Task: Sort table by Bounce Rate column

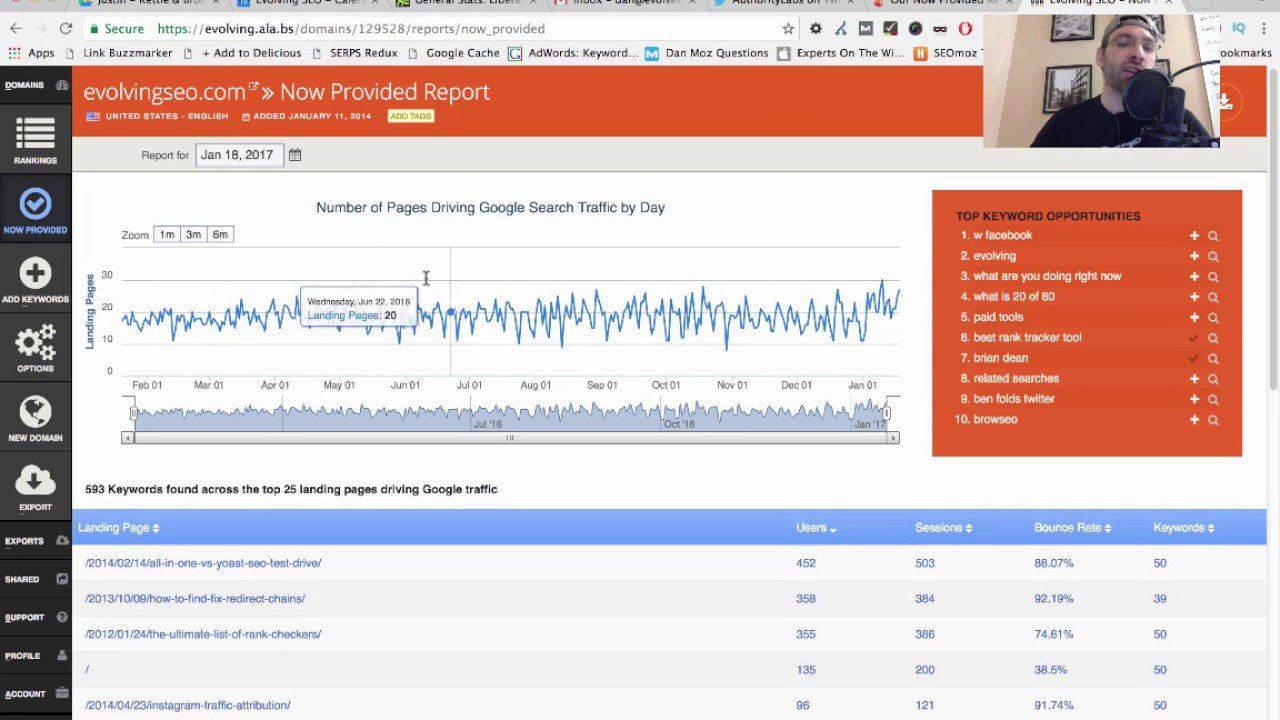Action: point(1073,528)
